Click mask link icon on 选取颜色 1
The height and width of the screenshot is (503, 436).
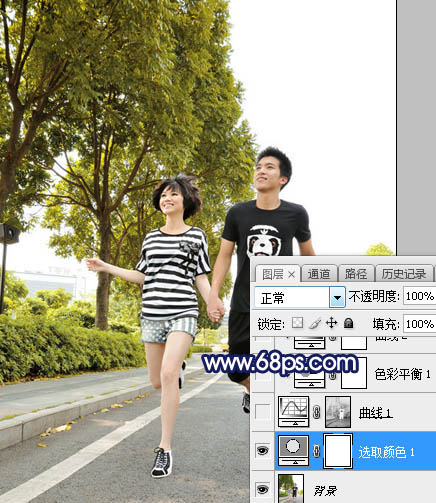coord(317,451)
